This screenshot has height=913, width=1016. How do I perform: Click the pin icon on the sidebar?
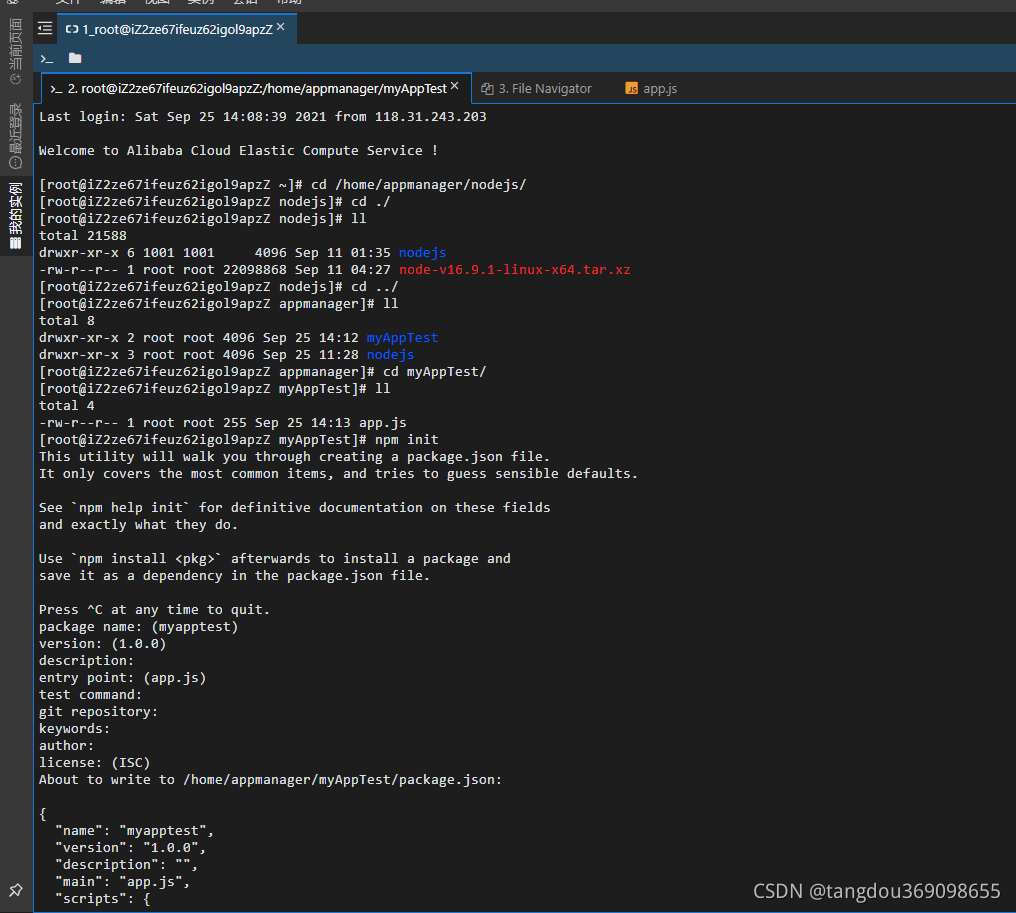click(x=16, y=890)
